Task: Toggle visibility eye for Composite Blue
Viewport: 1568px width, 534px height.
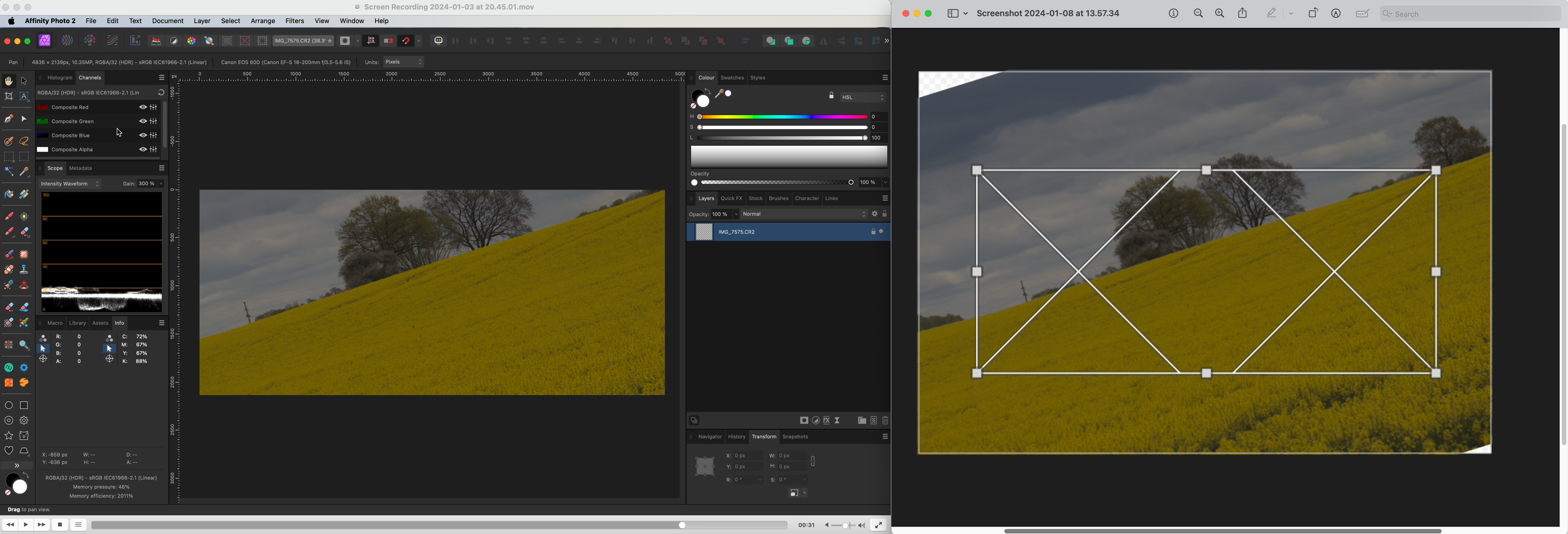Action: 143,135
